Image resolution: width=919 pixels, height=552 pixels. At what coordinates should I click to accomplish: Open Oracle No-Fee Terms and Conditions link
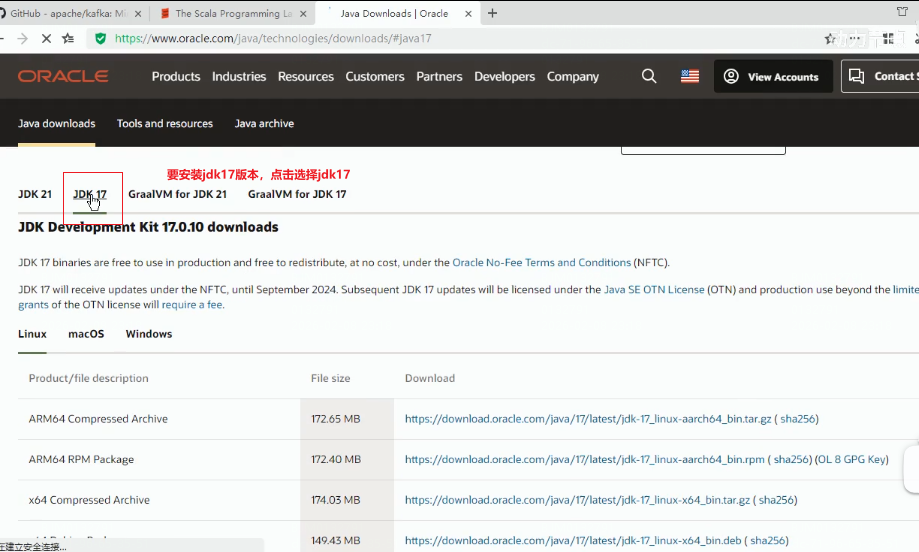(x=542, y=263)
